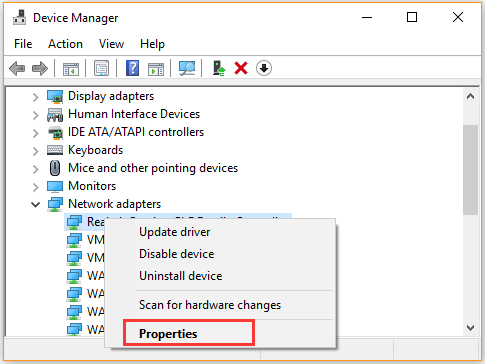
Task: Expand the IDE ATA/ATAPI controllers node
Action: coord(35,133)
